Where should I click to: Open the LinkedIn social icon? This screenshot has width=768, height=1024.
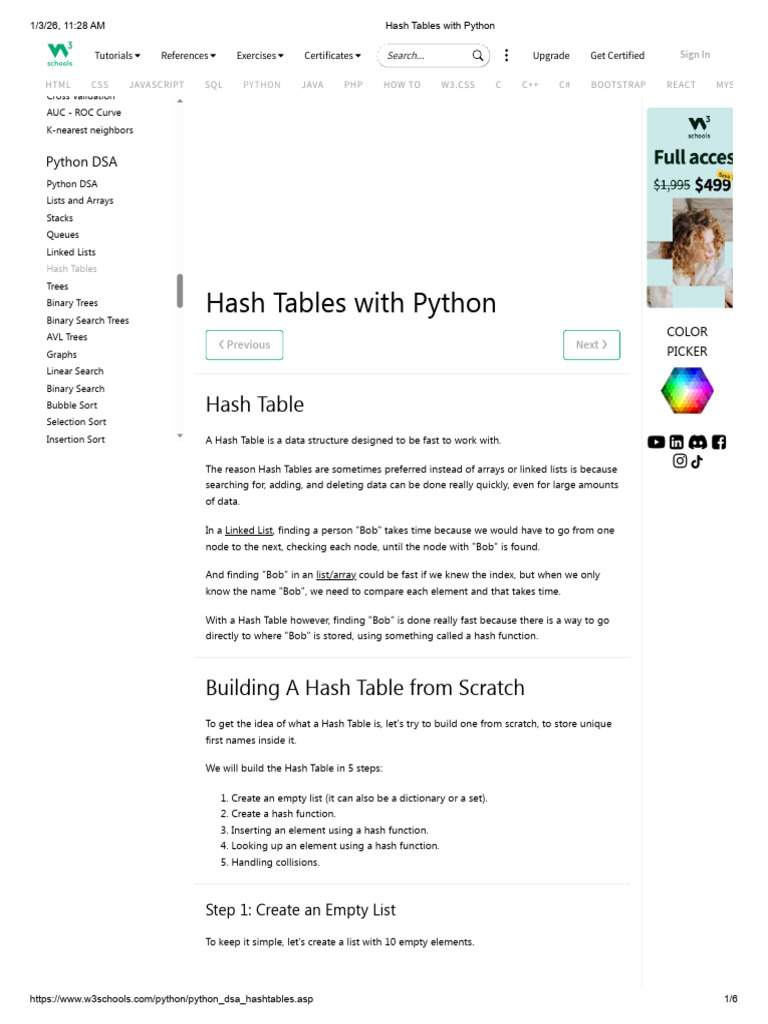(x=677, y=442)
